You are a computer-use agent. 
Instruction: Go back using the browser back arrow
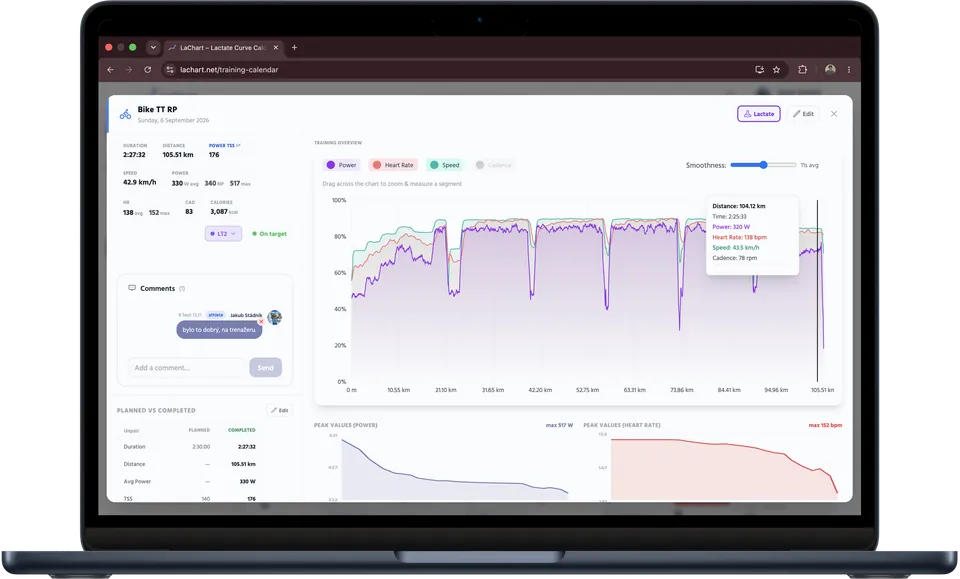click(111, 70)
